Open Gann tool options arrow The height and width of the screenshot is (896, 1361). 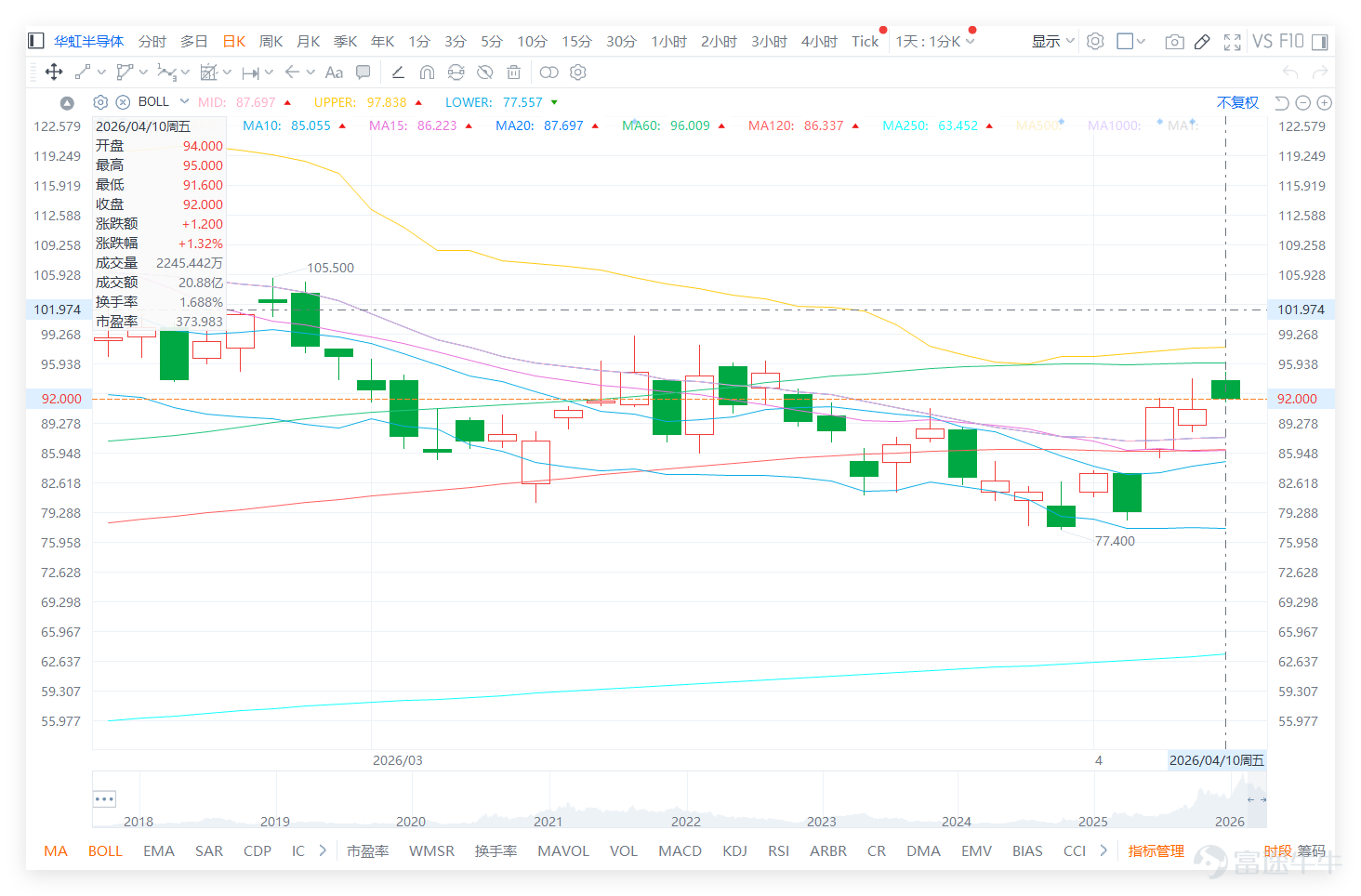click(227, 72)
